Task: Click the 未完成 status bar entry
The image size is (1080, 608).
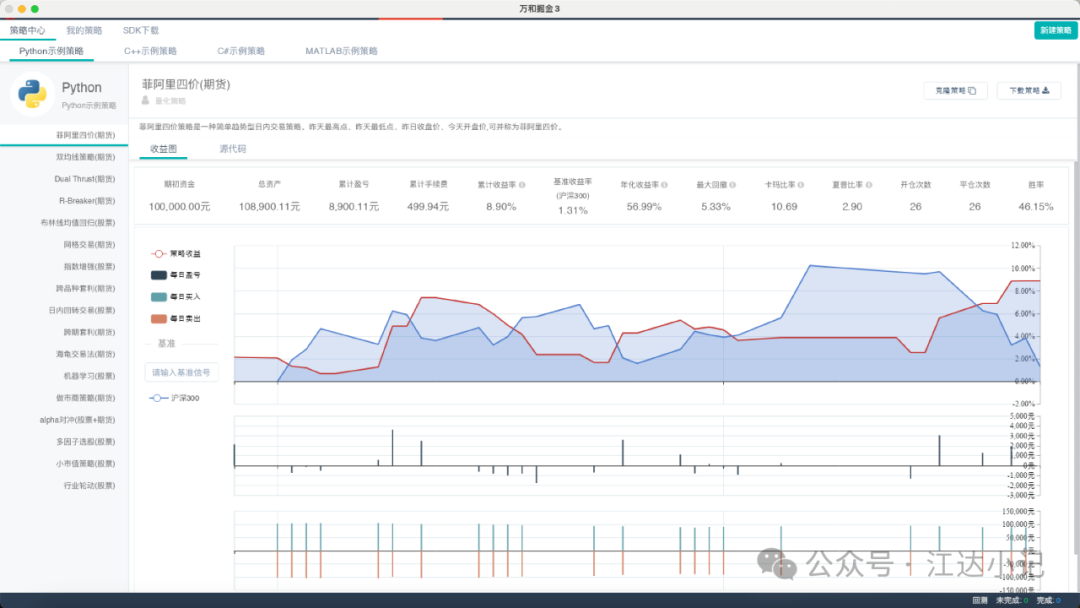Action: (1012, 600)
